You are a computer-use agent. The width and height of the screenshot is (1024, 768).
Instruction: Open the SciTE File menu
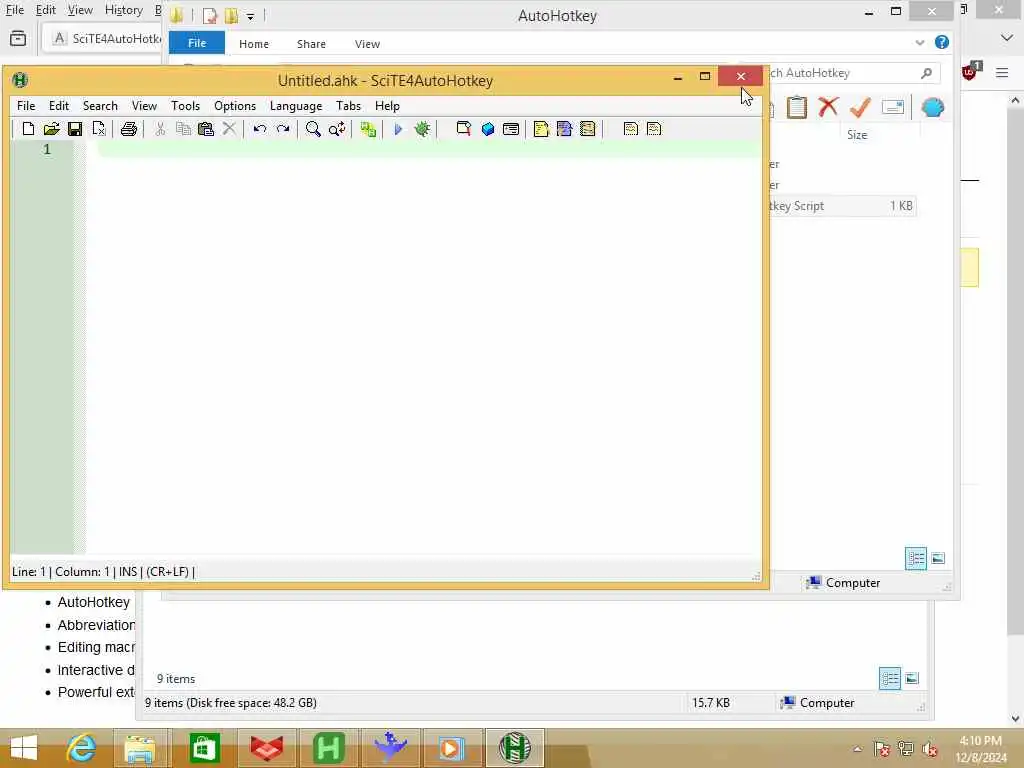click(26, 106)
